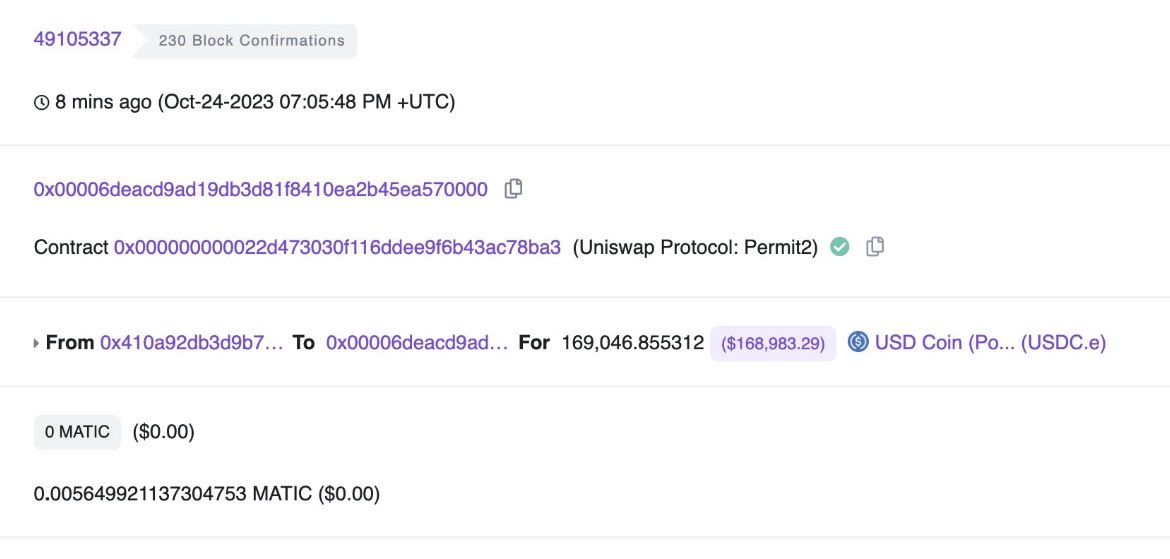Image resolution: width=1170 pixels, height=559 pixels.
Task: Click the transferred amount 169,046.855312
Action: pyautogui.click(x=633, y=343)
